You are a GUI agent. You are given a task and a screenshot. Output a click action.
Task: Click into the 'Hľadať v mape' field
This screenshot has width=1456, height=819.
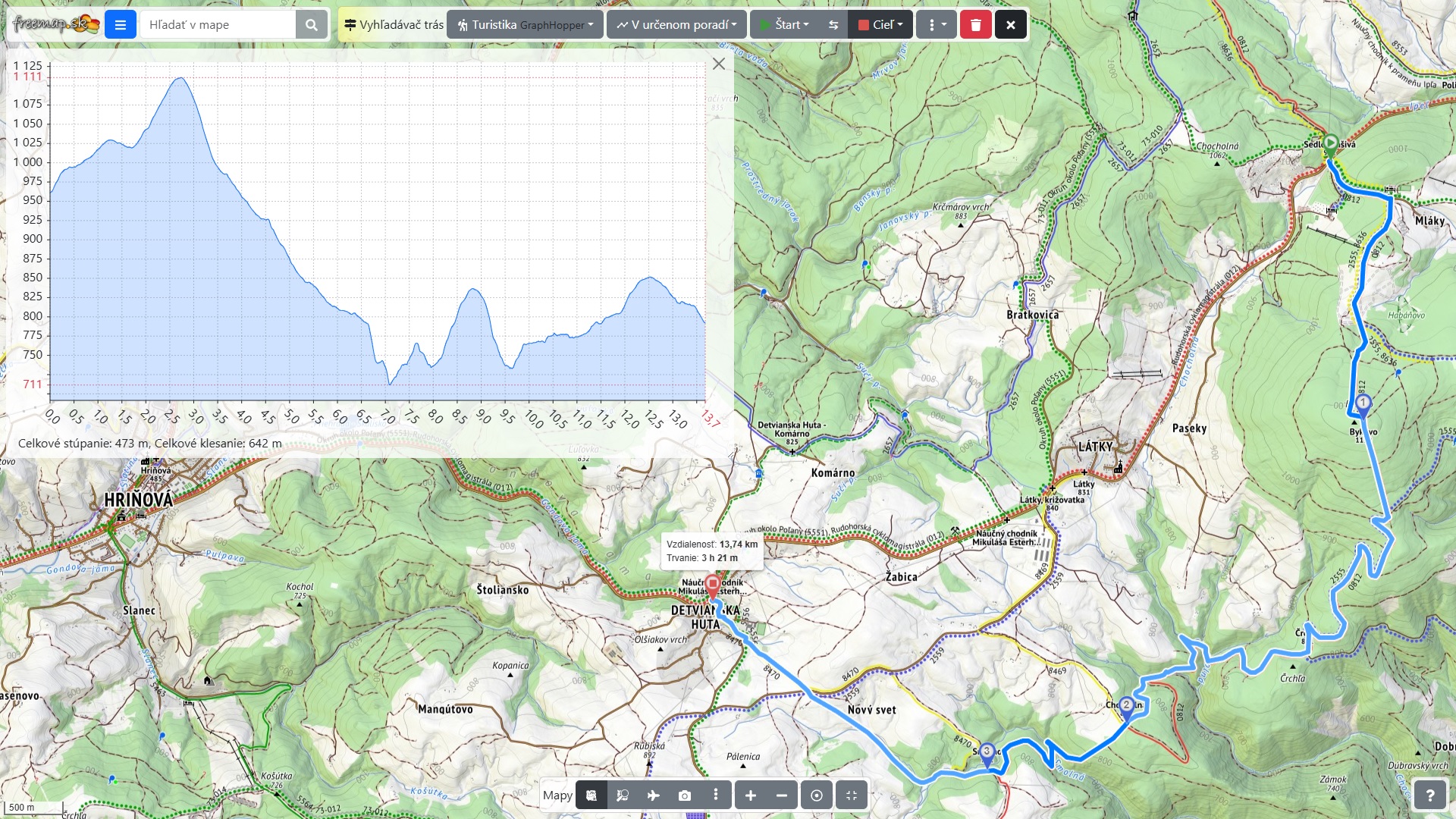tap(218, 25)
